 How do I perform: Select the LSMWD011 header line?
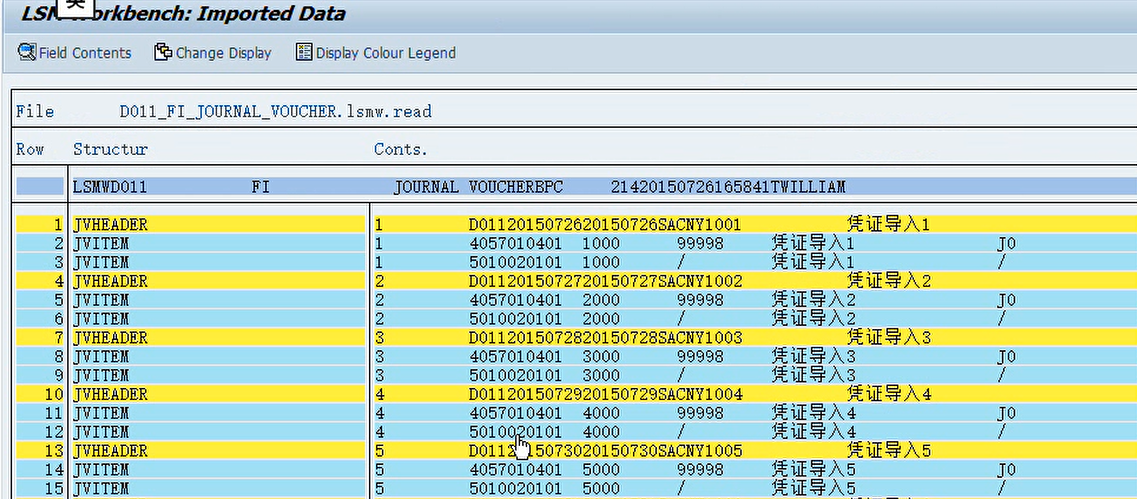[577, 187]
